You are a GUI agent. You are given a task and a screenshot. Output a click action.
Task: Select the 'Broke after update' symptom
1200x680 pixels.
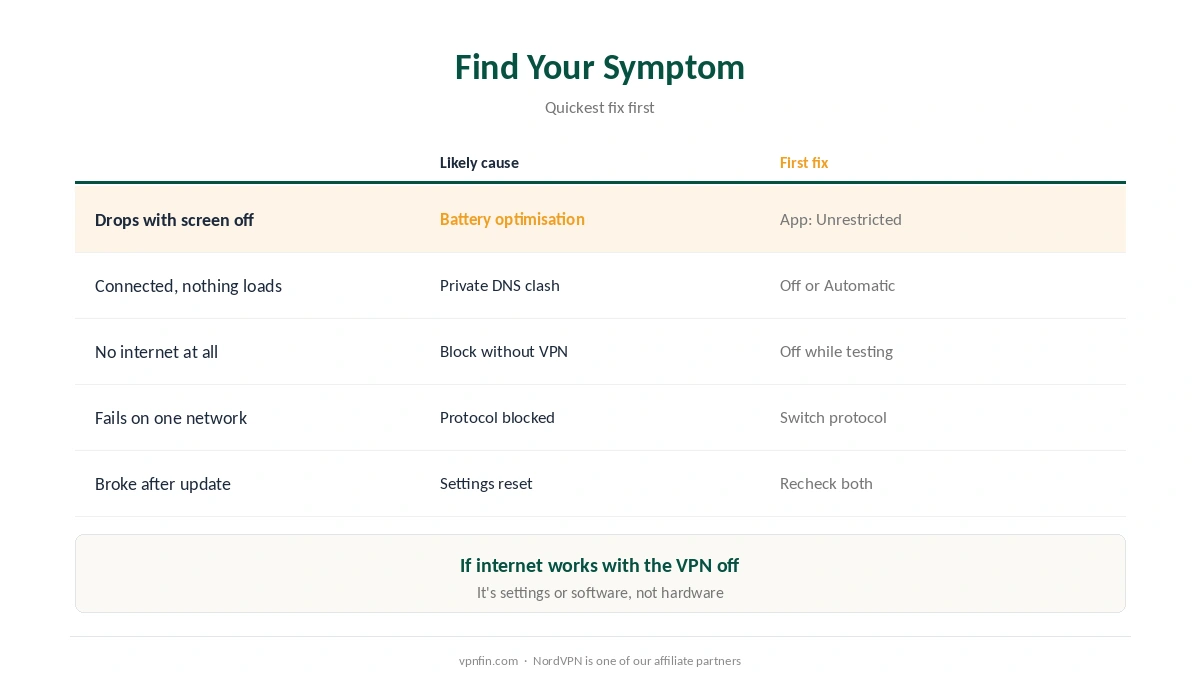click(x=163, y=484)
